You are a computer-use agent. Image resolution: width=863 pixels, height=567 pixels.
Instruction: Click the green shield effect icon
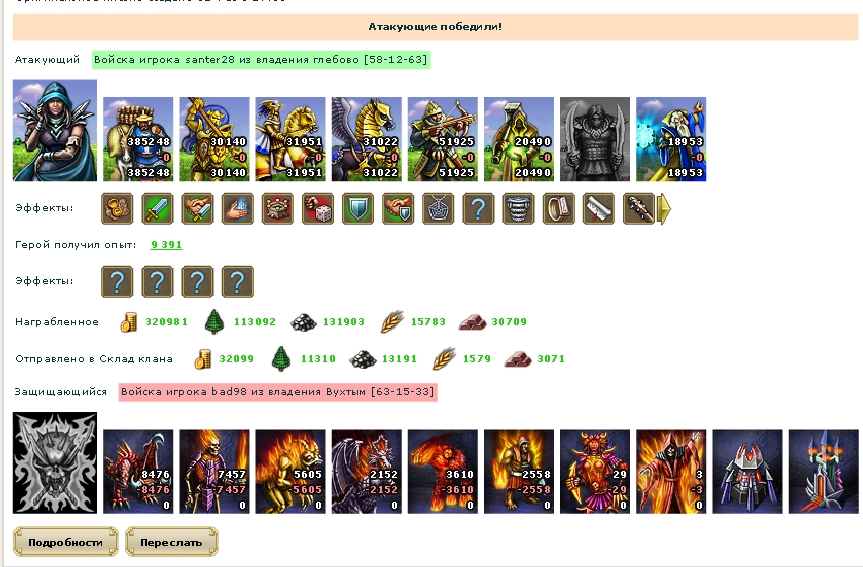(358, 209)
